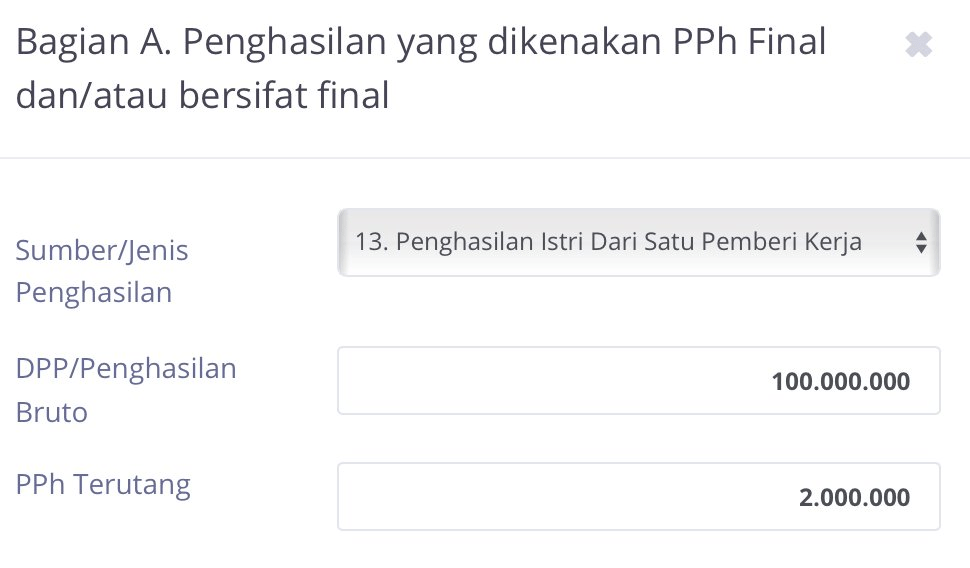The image size is (970, 568).
Task: Click 'Penghasilan' under the Sumber/Jenis label
Action: tap(94, 293)
